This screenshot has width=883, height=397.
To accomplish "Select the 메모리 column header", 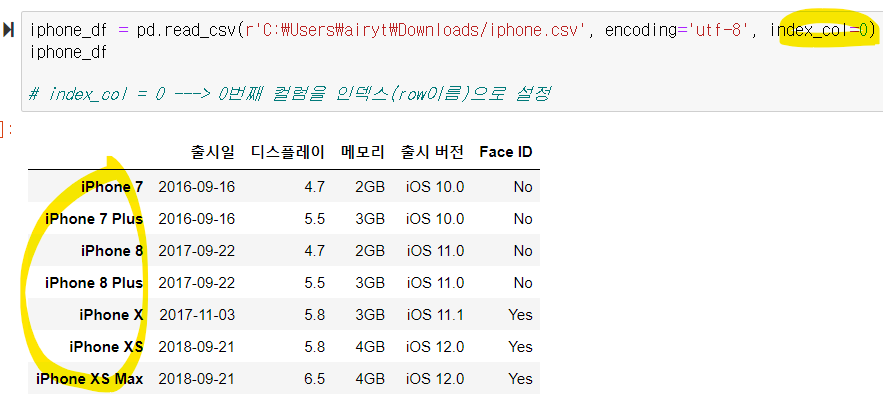I will point(363,152).
